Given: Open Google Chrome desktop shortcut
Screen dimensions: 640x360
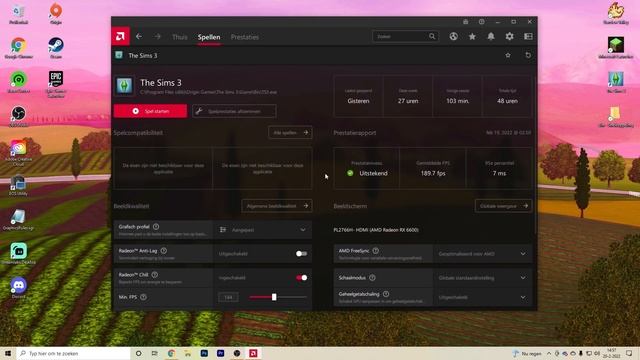Looking at the screenshot, I should 18,48.
